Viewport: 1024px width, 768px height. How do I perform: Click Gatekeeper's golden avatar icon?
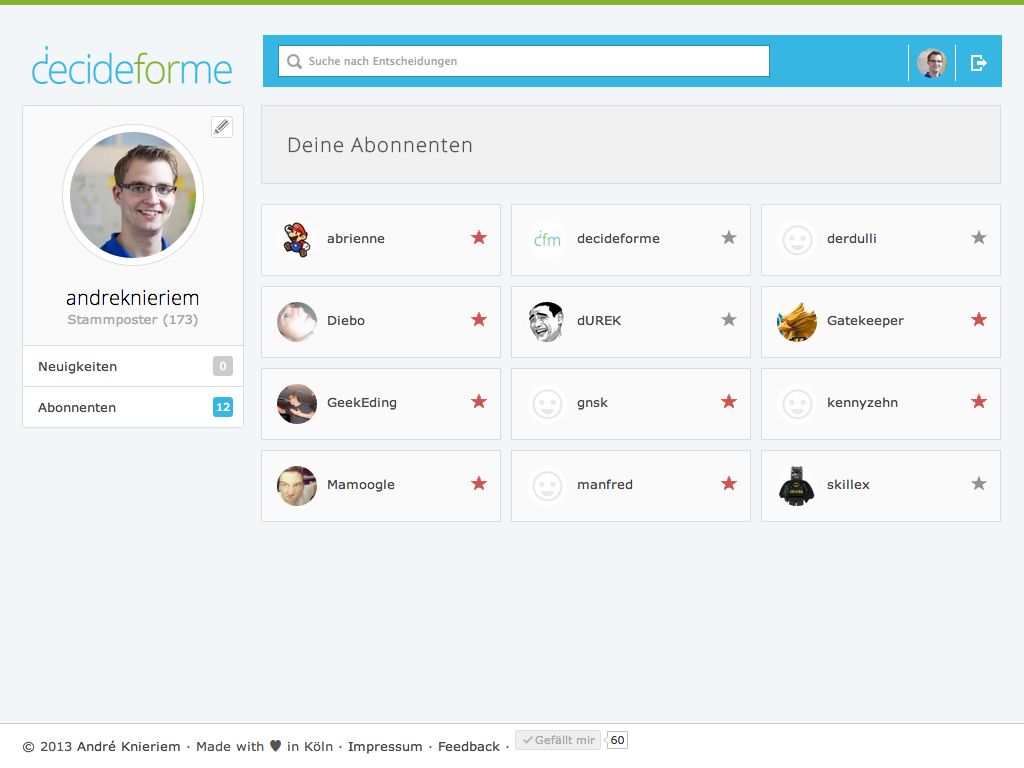(x=796, y=322)
